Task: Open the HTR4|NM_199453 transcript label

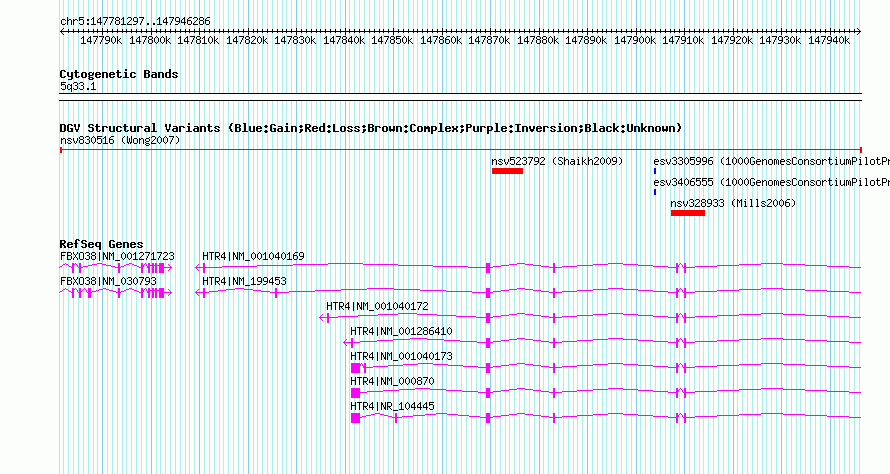Action: (x=244, y=282)
